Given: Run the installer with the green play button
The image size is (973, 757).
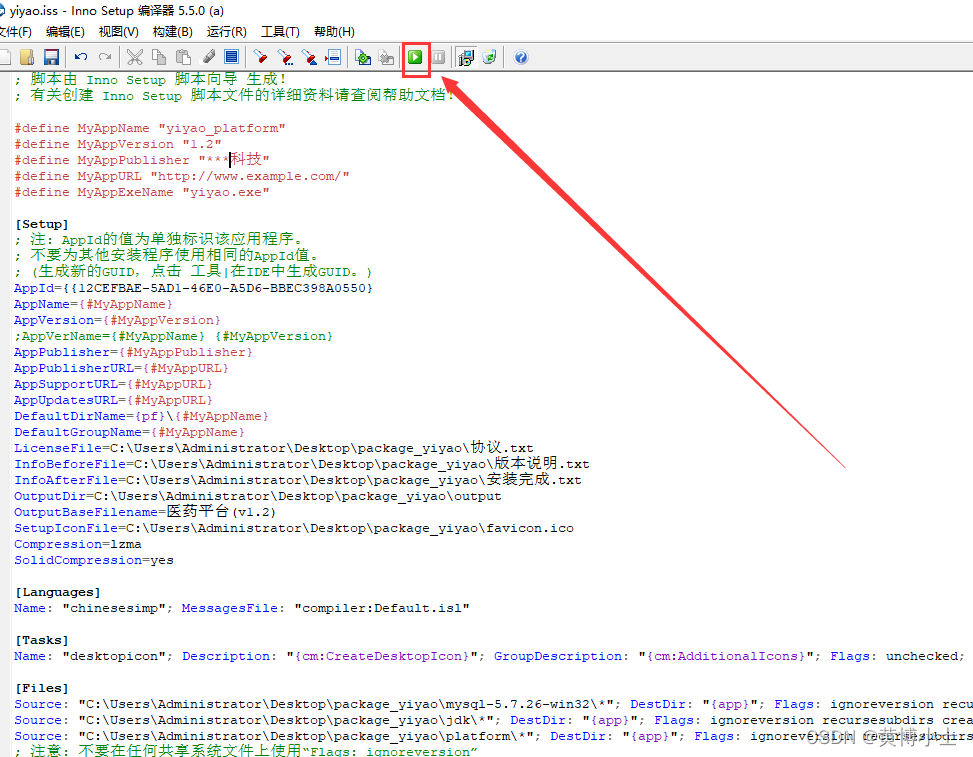Looking at the screenshot, I should tap(415, 57).
